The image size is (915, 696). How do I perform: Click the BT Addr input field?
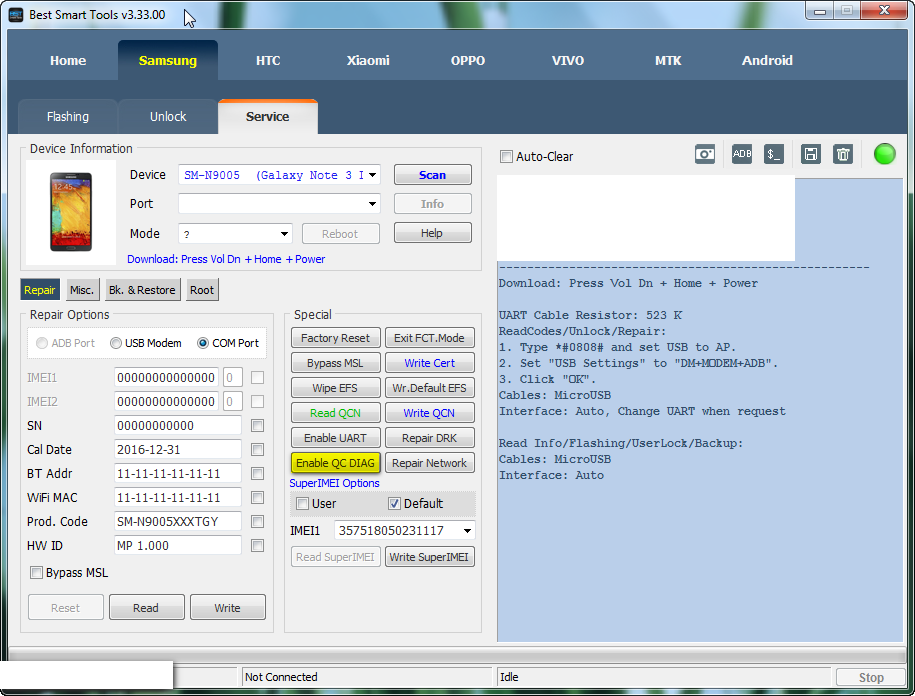coord(178,474)
